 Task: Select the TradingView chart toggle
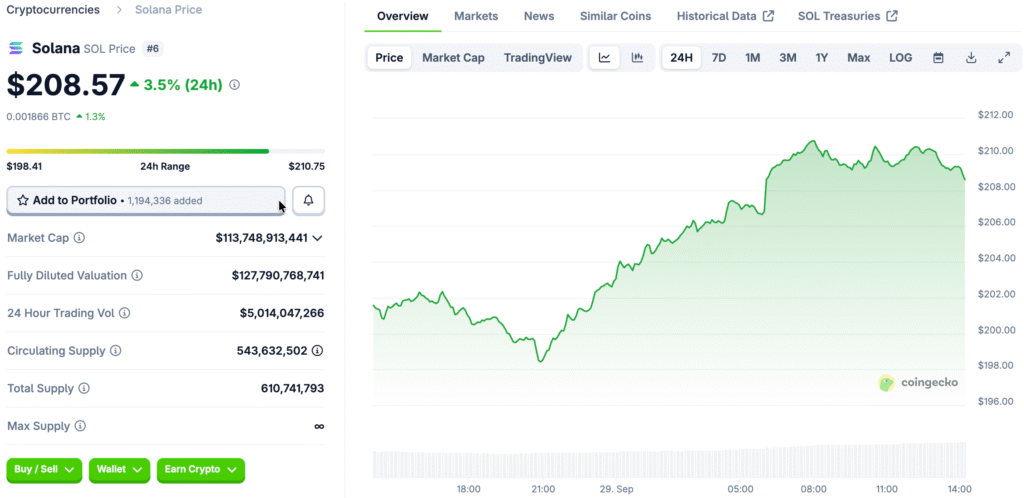pyautogui.click(x=537, y=58)
